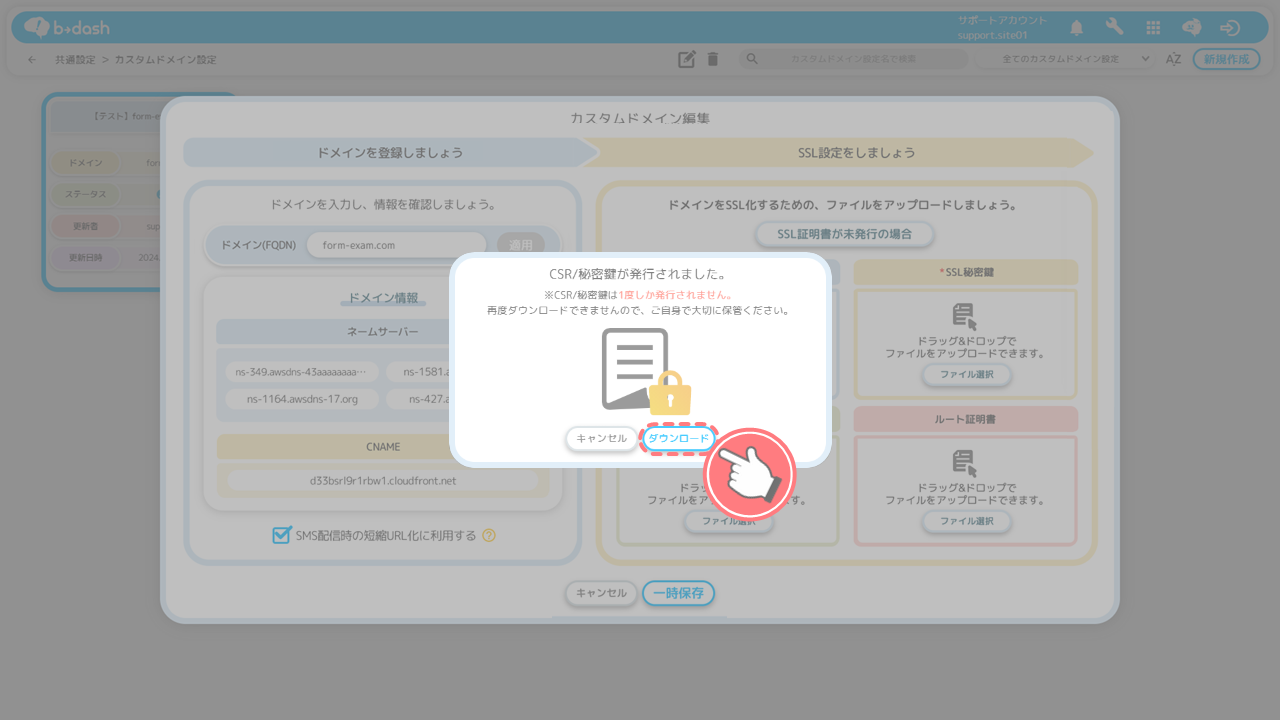Viewport: 1280px width, 720px height.
Task: Click ドメインを登録しましょう step tab
Action: pyautogui.click(x=390, y=153)
